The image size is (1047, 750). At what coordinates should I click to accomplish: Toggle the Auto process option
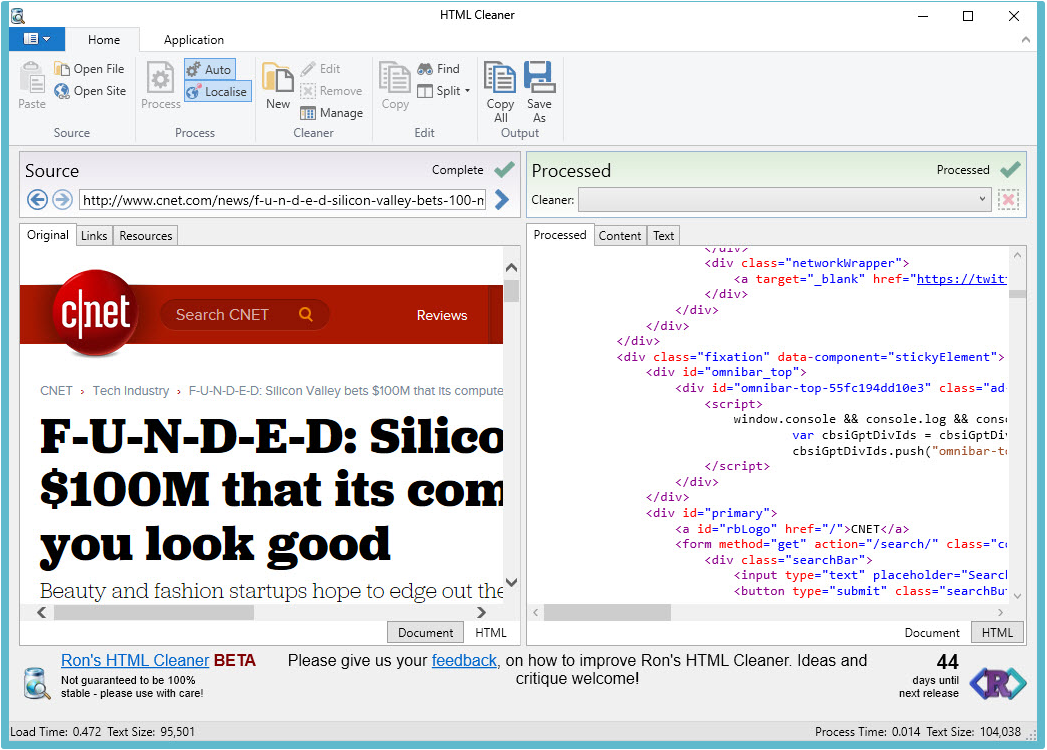(209, 69)
